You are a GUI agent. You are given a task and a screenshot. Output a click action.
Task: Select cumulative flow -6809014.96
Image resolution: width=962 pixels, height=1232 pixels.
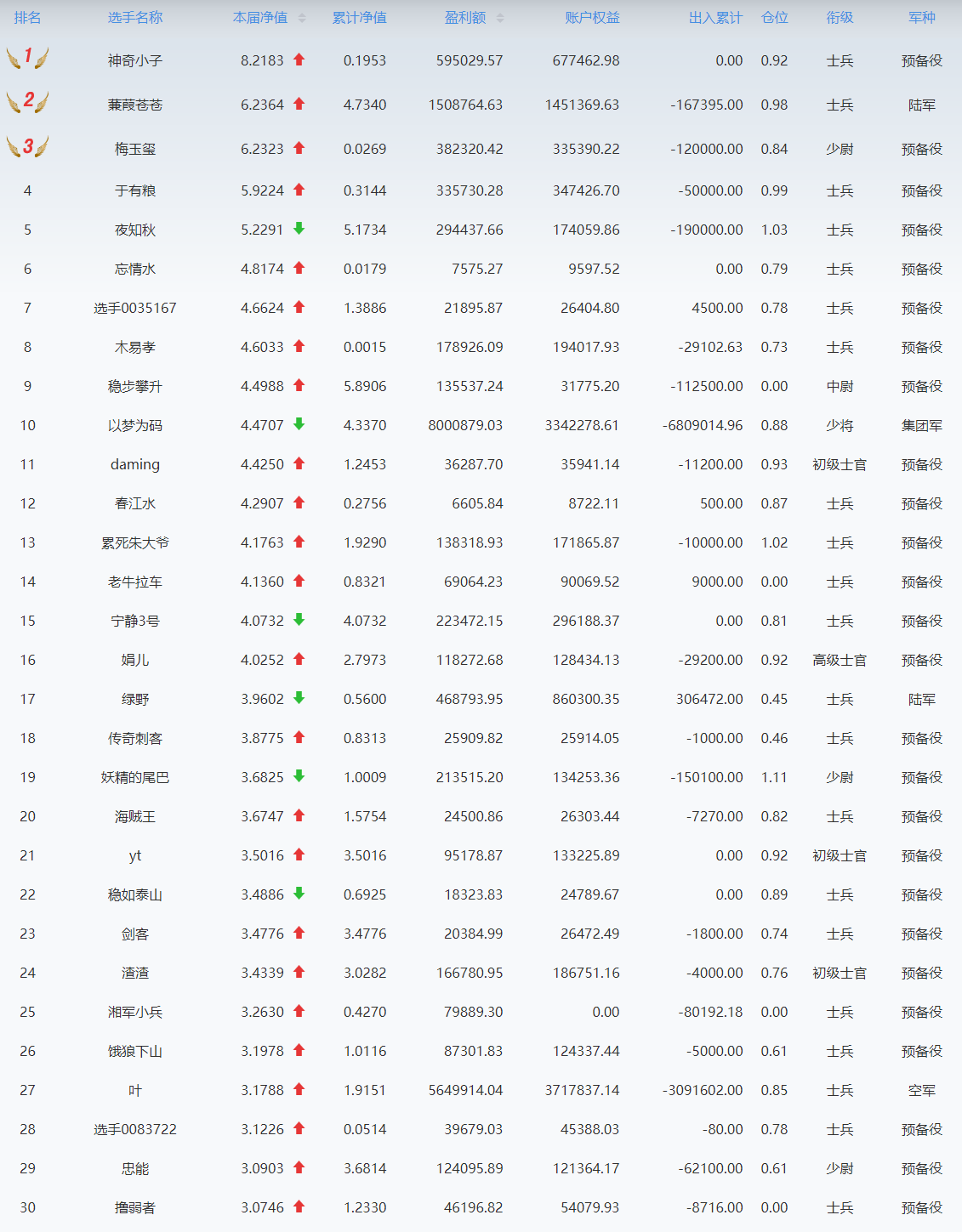coord(703,426)
